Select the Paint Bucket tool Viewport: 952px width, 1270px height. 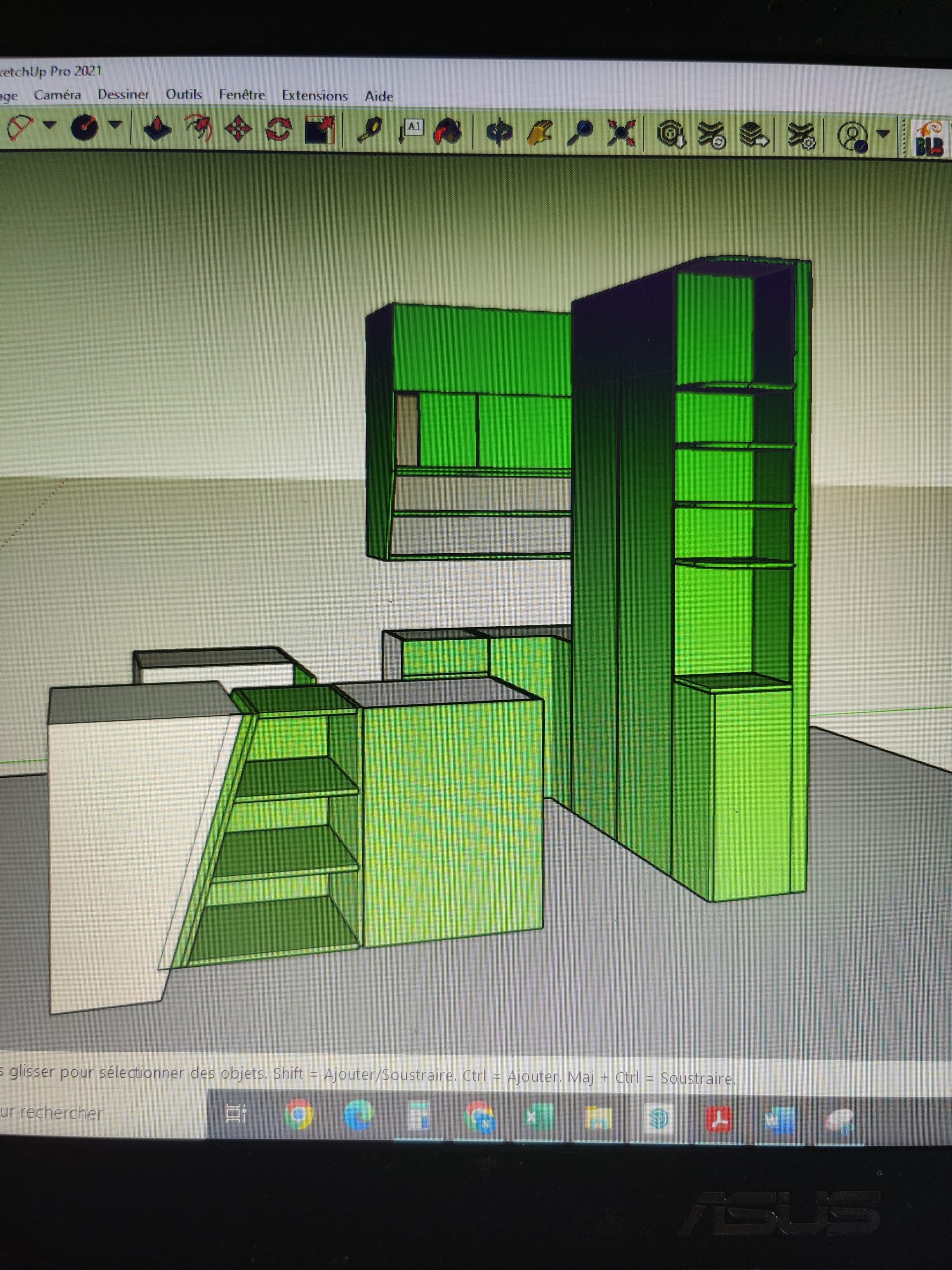pyautogui.click(x=449, y=132)
